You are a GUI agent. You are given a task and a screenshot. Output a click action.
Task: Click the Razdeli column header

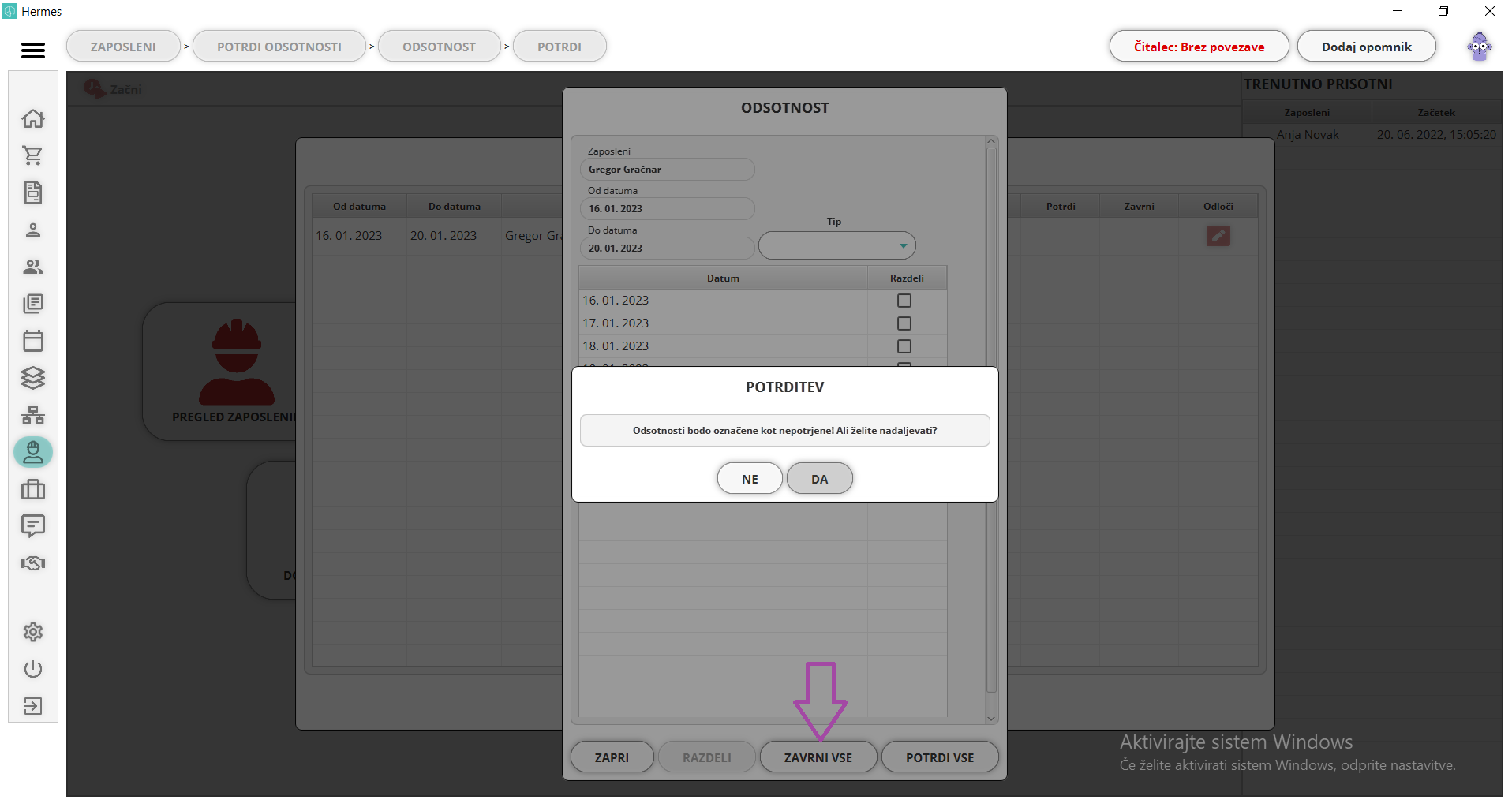(x=907, y=278)
